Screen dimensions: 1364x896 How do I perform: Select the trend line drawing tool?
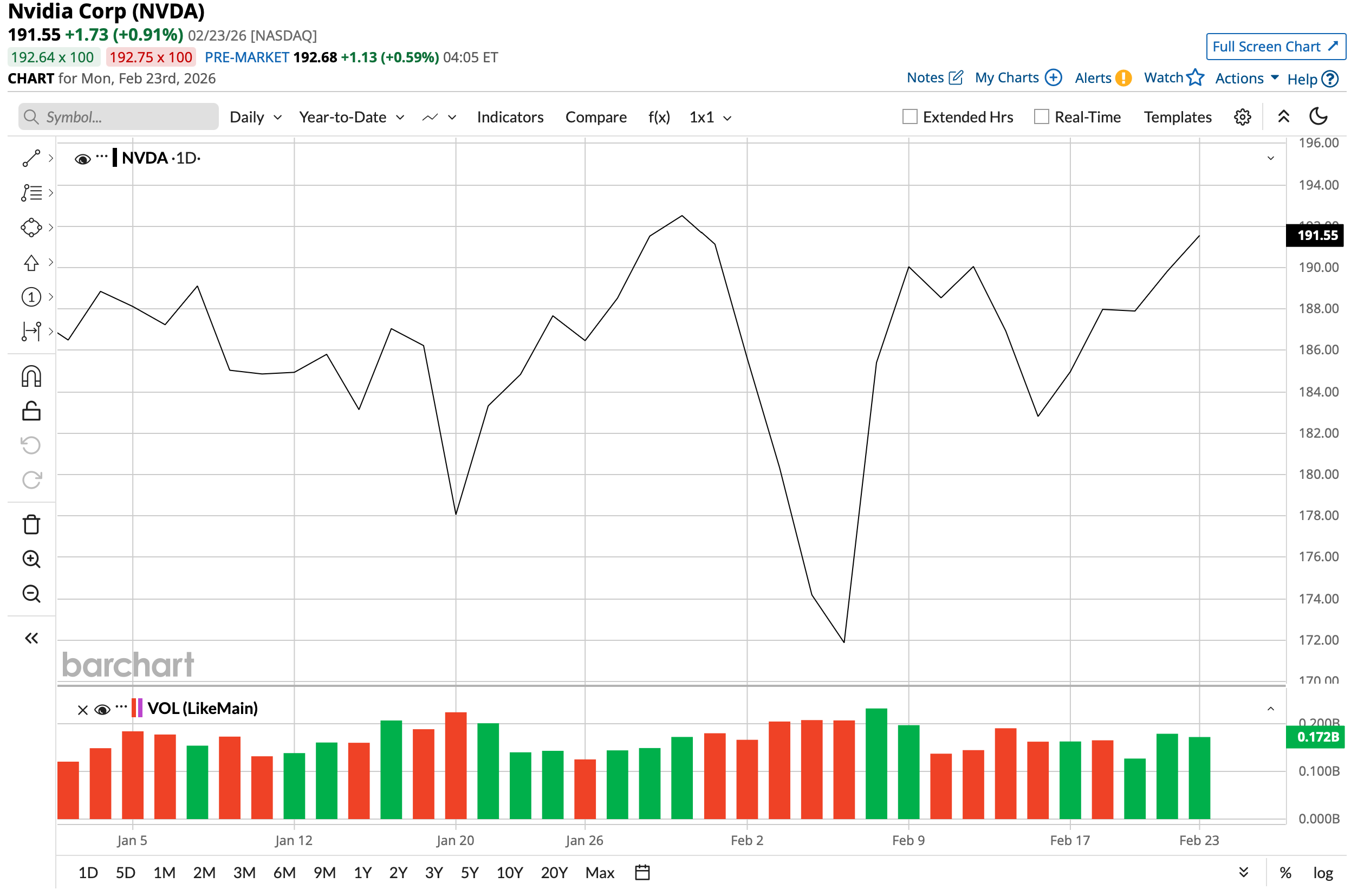[31, 159]
